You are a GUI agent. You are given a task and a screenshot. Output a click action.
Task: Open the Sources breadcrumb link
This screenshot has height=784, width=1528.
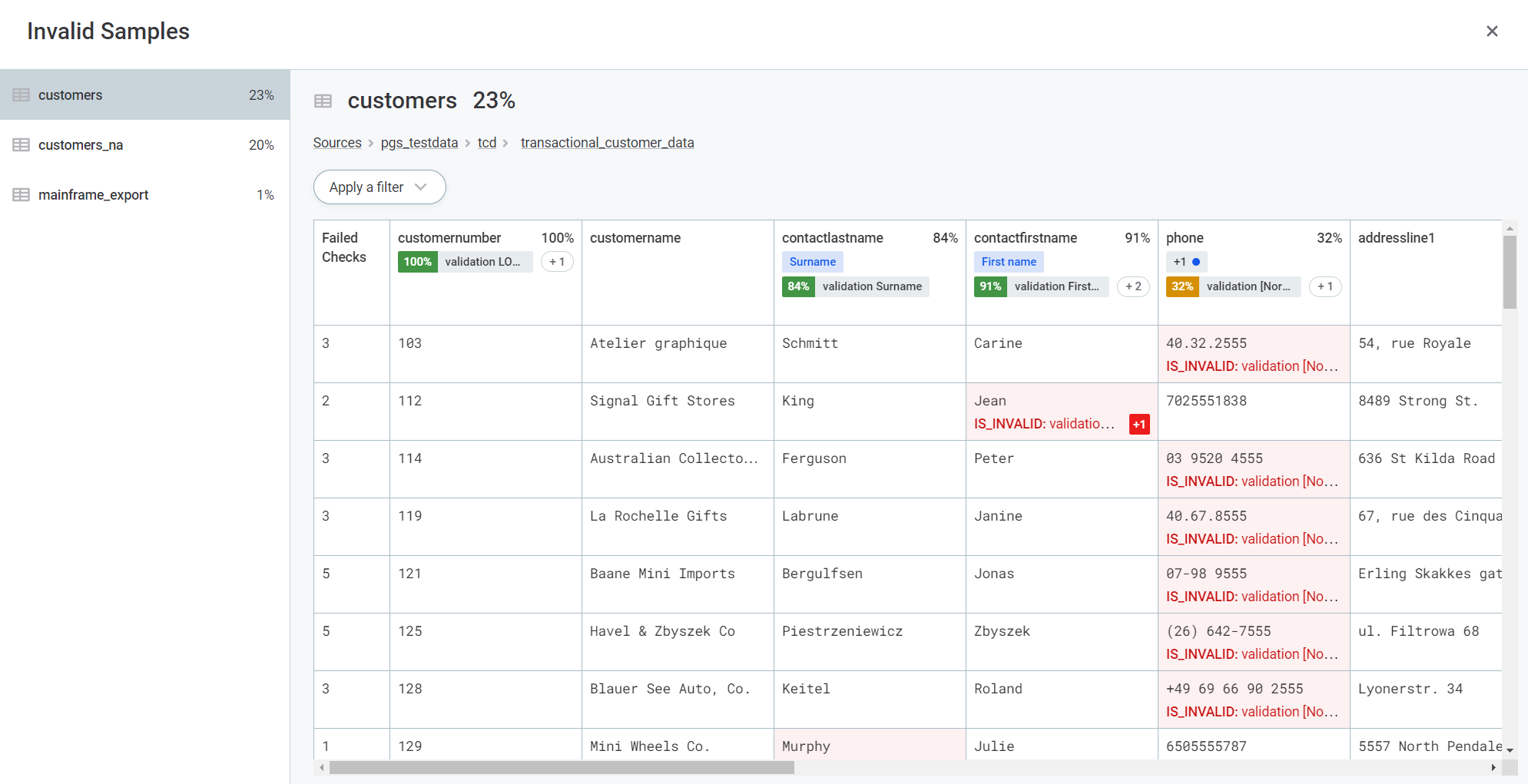click(337, 143)
